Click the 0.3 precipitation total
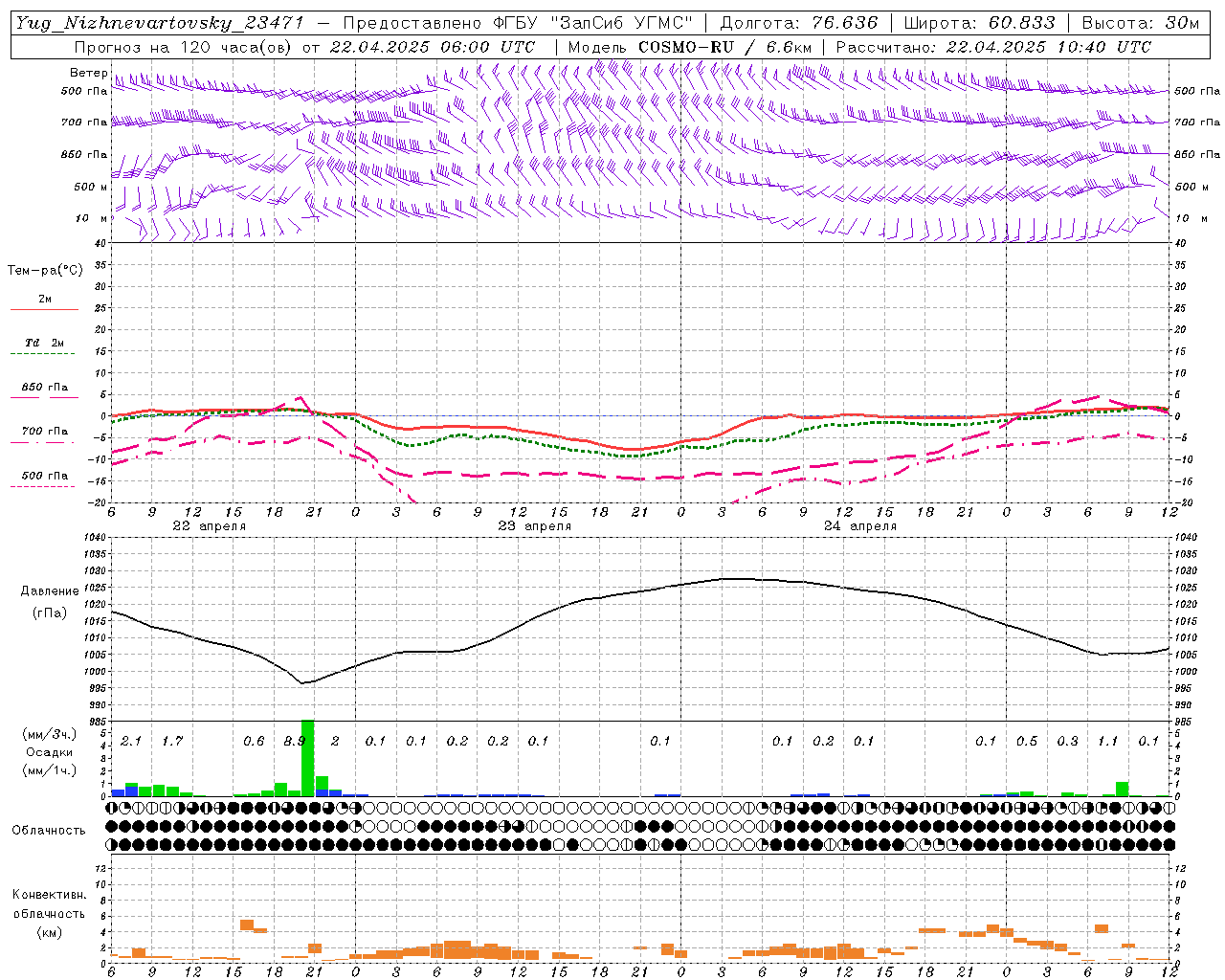 pos(1067,741)
